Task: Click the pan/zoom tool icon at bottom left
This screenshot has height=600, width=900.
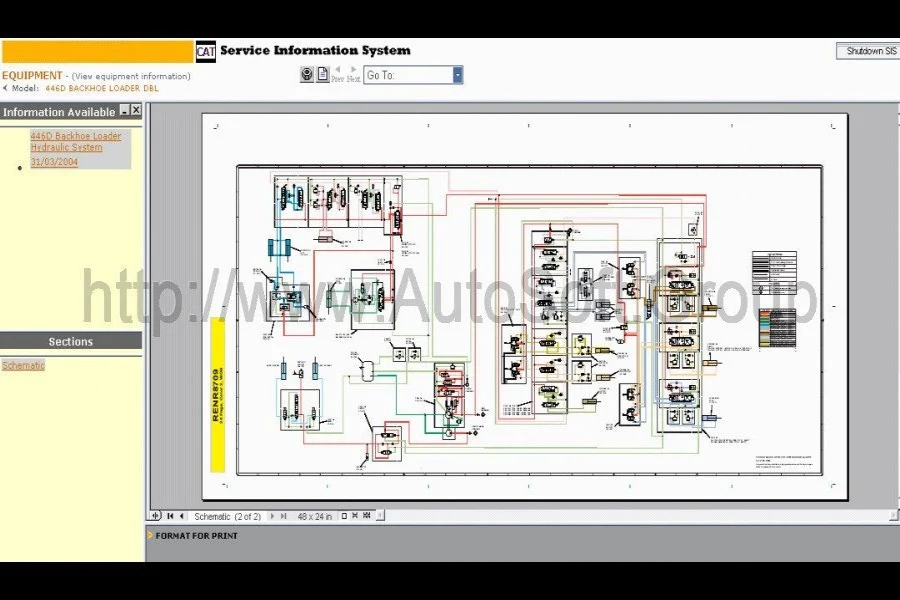Action: (155, 516)
